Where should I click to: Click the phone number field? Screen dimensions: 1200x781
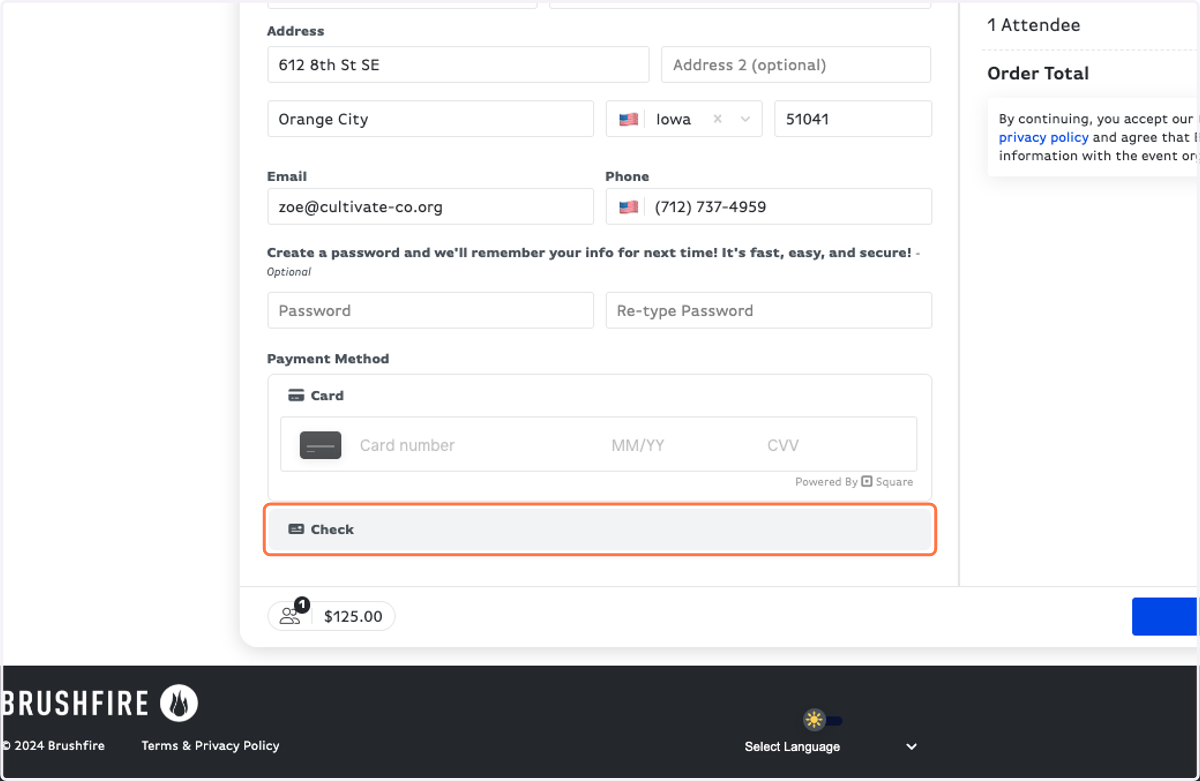[x=768, y=207]
